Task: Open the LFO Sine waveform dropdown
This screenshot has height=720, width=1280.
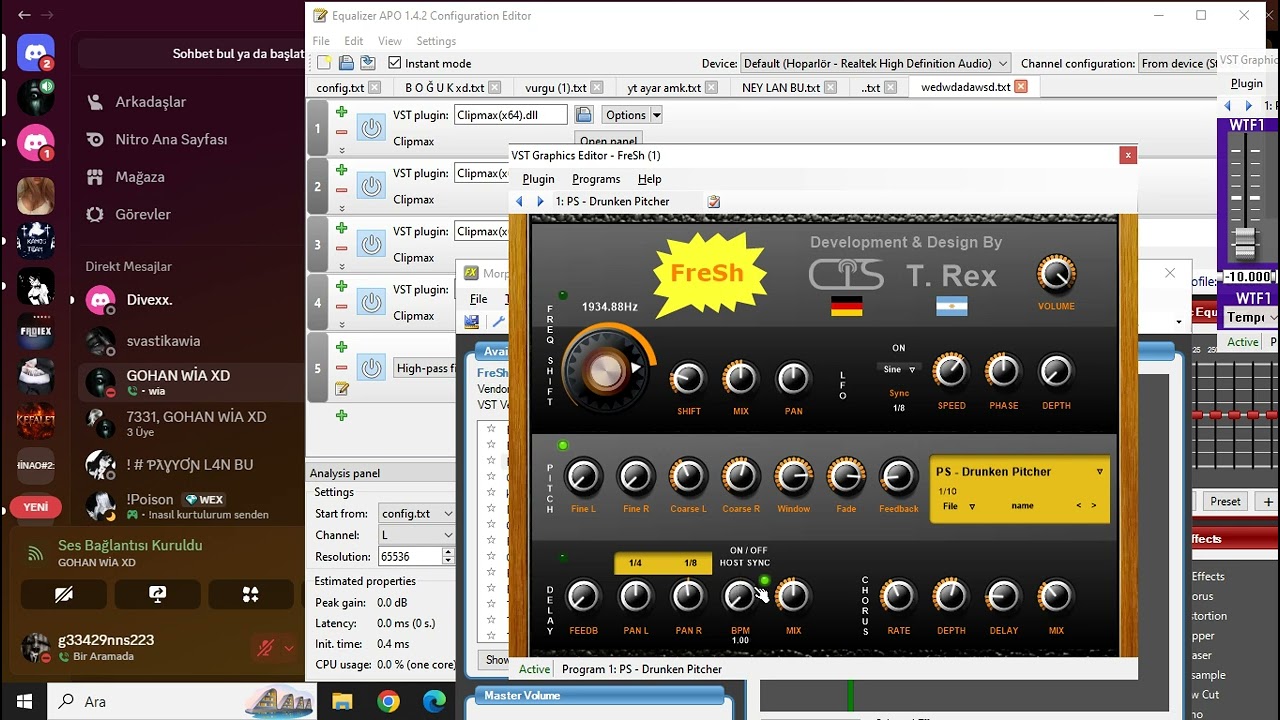Action: (899, 369)
